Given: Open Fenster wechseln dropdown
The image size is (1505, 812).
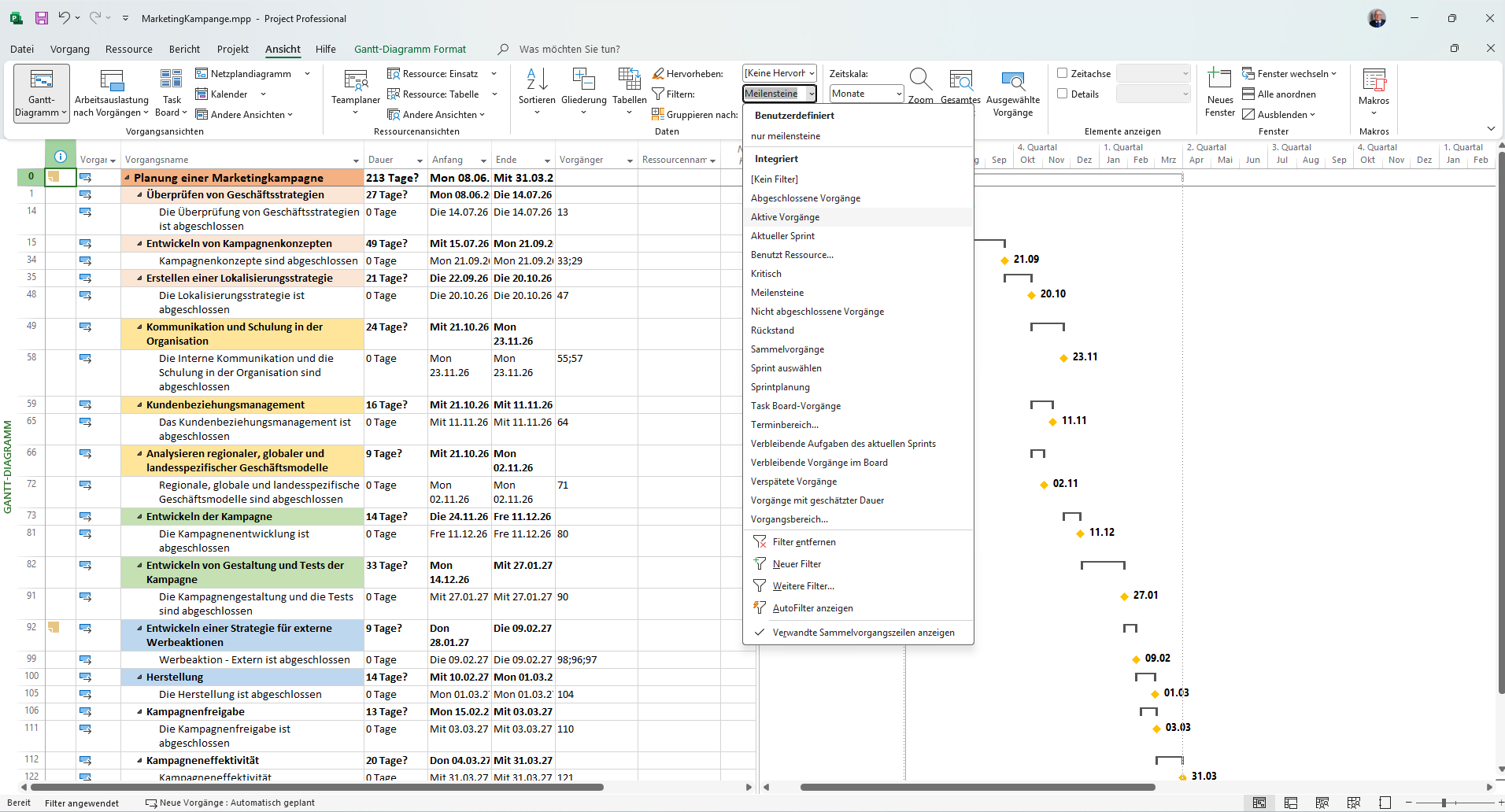Looking at the screenshot, I should (1289, 74).
